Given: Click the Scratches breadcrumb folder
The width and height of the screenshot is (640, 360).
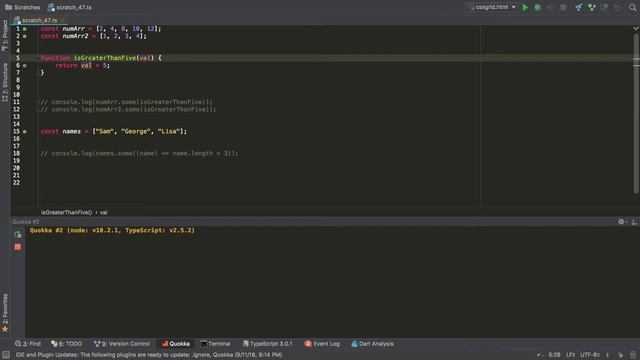Looking at the screenshot, I should (22, 7).
